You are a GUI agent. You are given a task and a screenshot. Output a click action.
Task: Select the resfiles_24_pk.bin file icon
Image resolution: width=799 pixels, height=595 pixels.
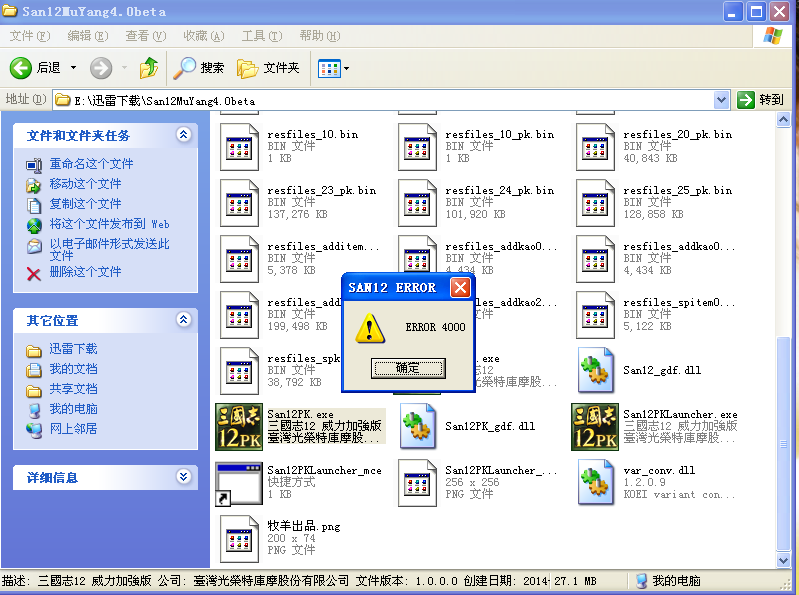(417, 203)
